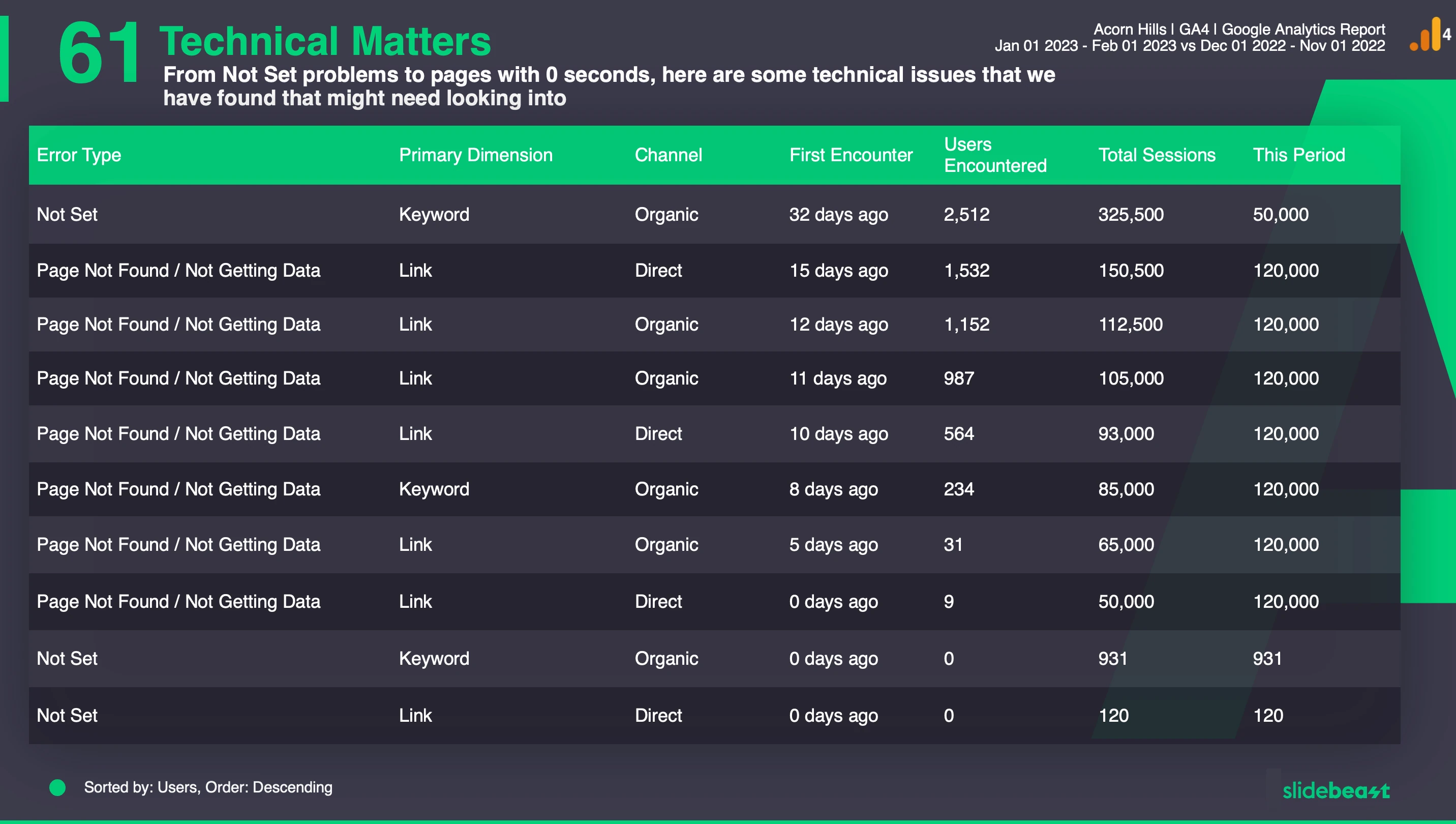Select the 10 days ago cell
The height and width of the screenshot is (824, 1456).
click(838, 433)
